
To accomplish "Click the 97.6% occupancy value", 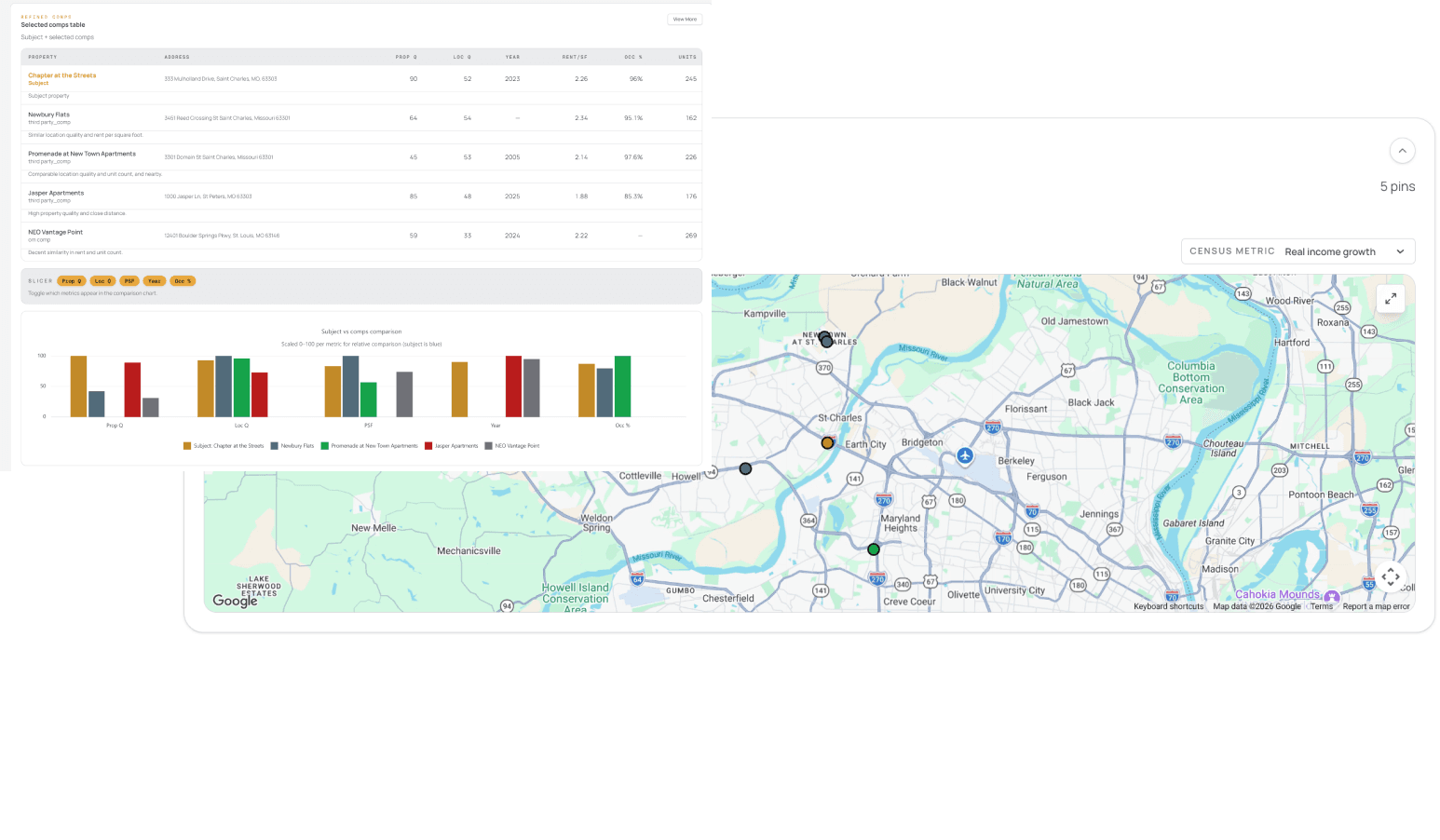I will coord(633,157).
